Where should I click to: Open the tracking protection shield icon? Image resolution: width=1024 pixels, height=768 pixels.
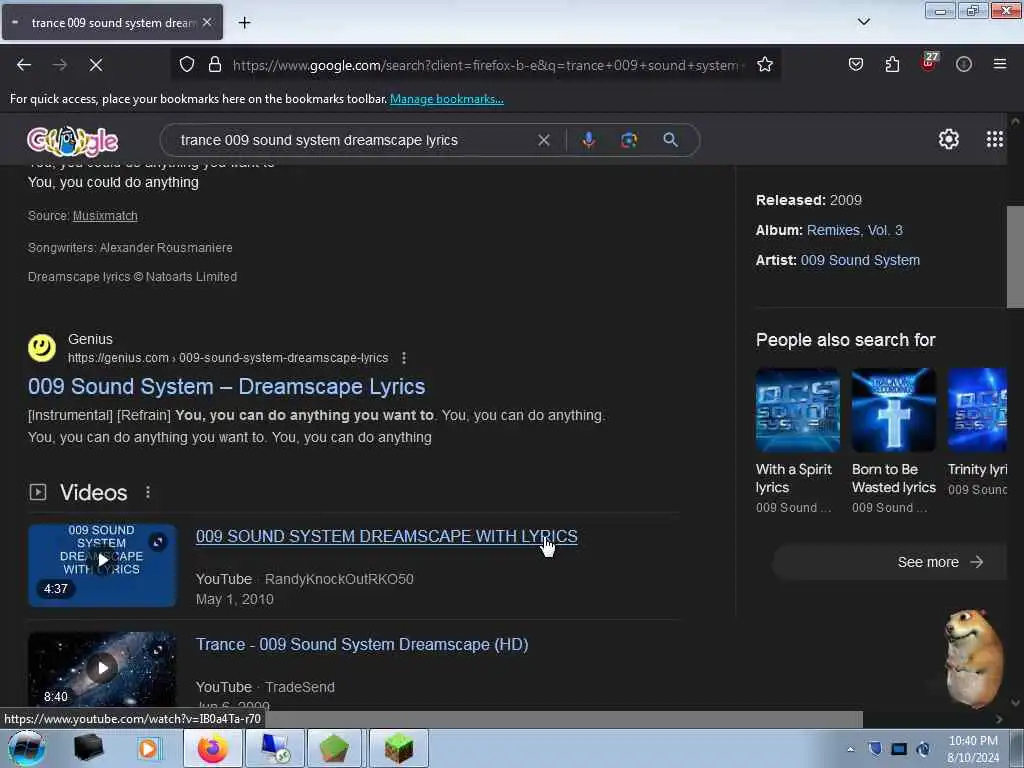[187, 65]
